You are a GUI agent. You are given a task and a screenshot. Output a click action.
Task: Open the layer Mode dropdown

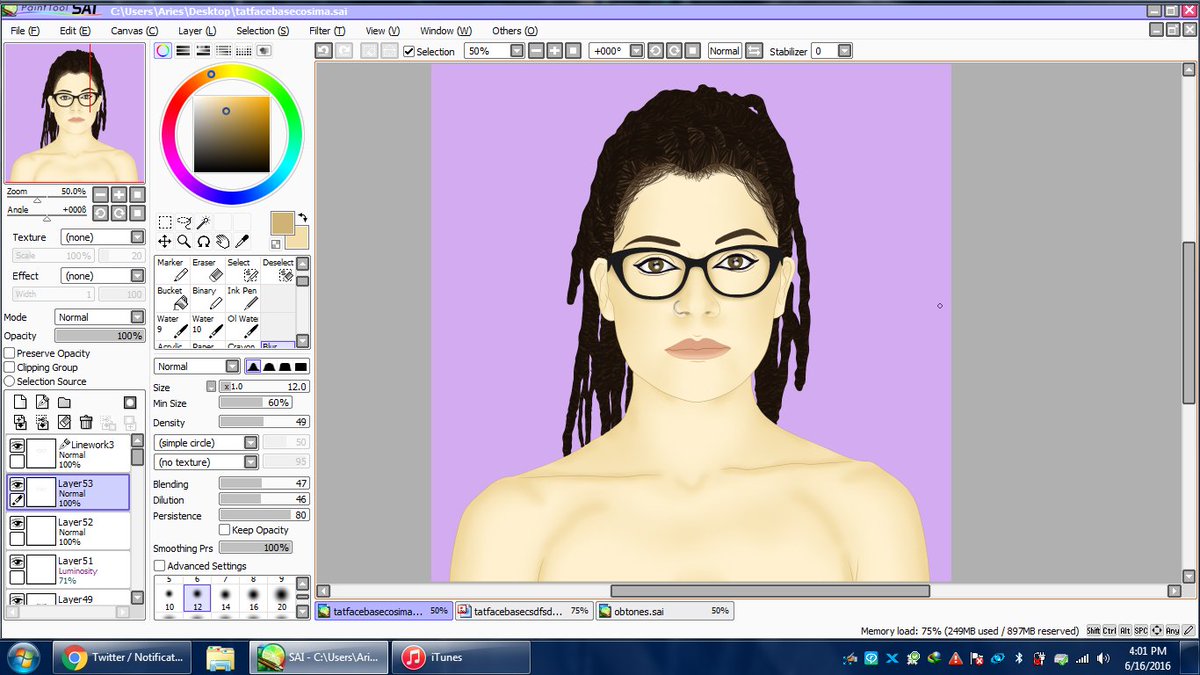tap(100, 317)
